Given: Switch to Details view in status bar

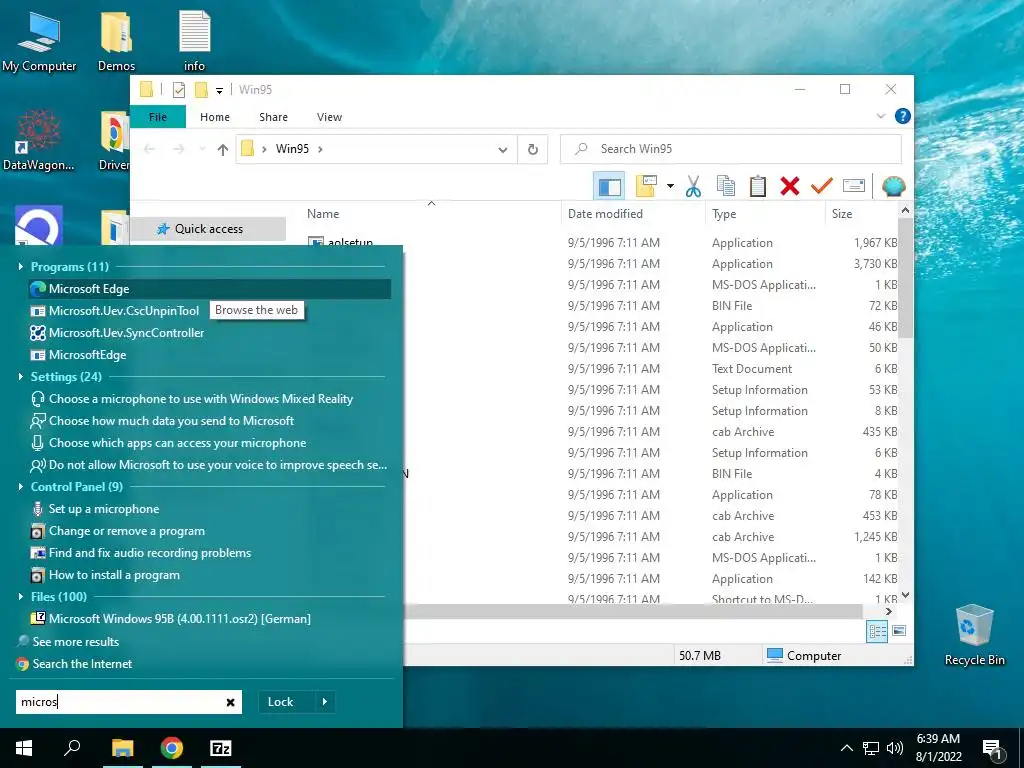Looking at the screenshot, I should [877, 631].
